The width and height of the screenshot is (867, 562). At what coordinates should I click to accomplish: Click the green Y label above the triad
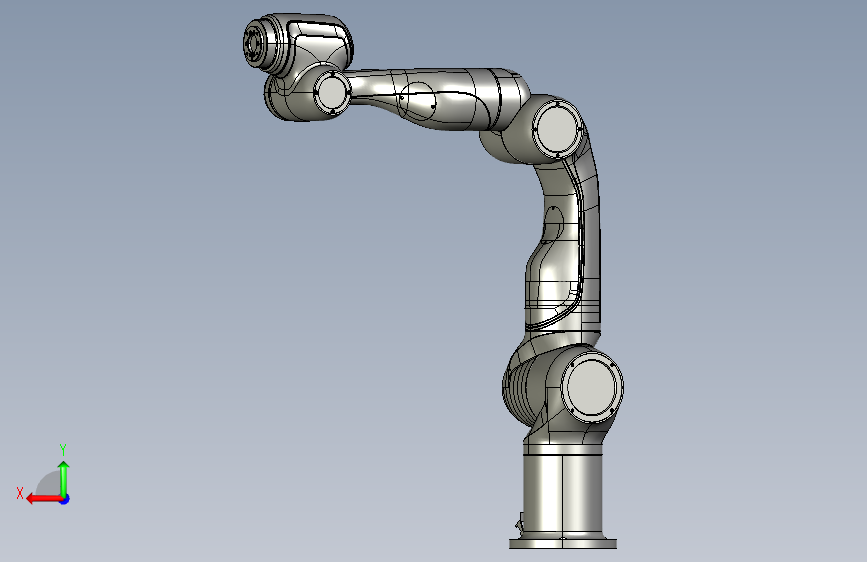point(63,449)
